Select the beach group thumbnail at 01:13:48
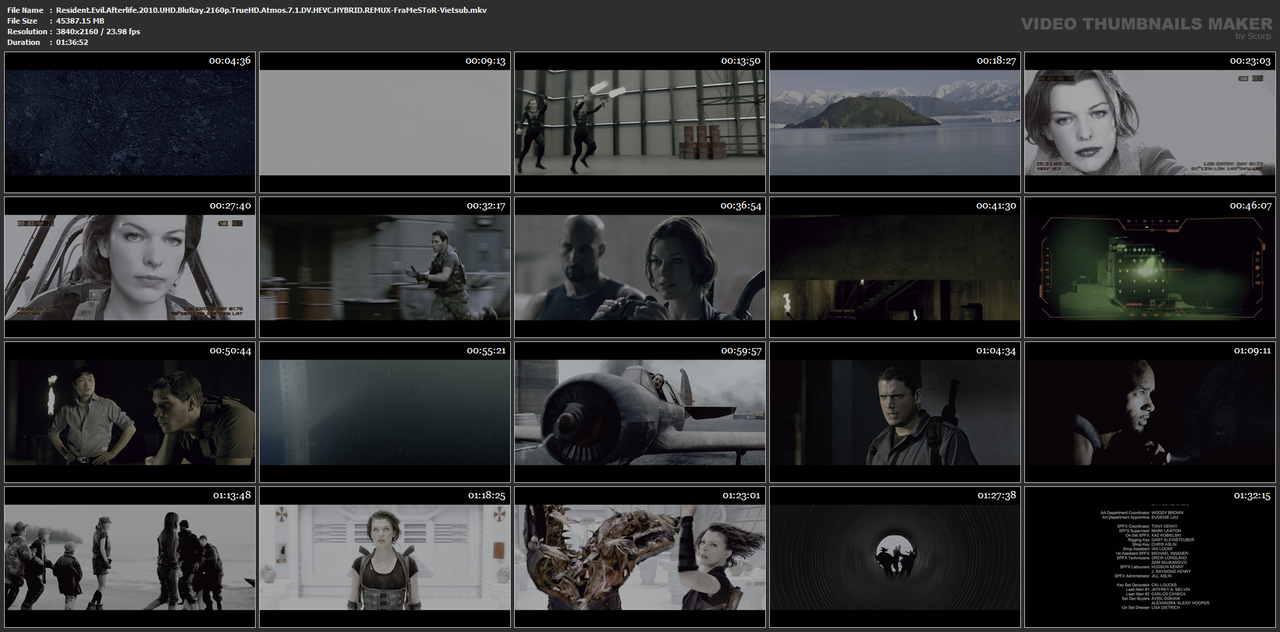The image size is (1280, 632). [130, 557]
